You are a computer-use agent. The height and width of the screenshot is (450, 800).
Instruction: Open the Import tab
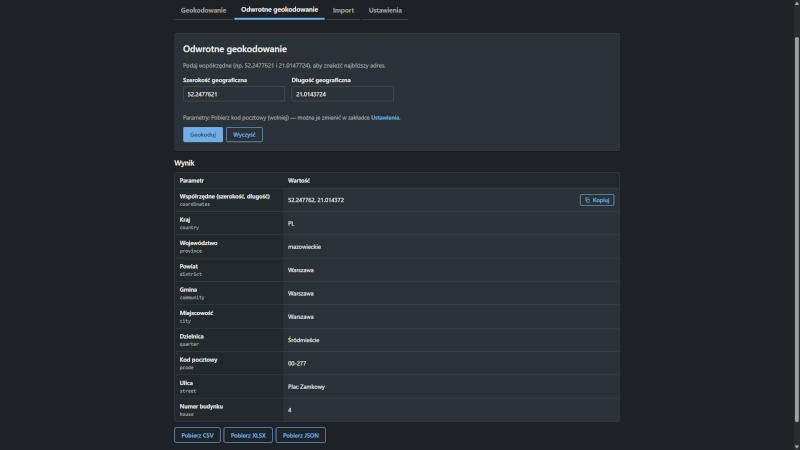coord(343,10)
